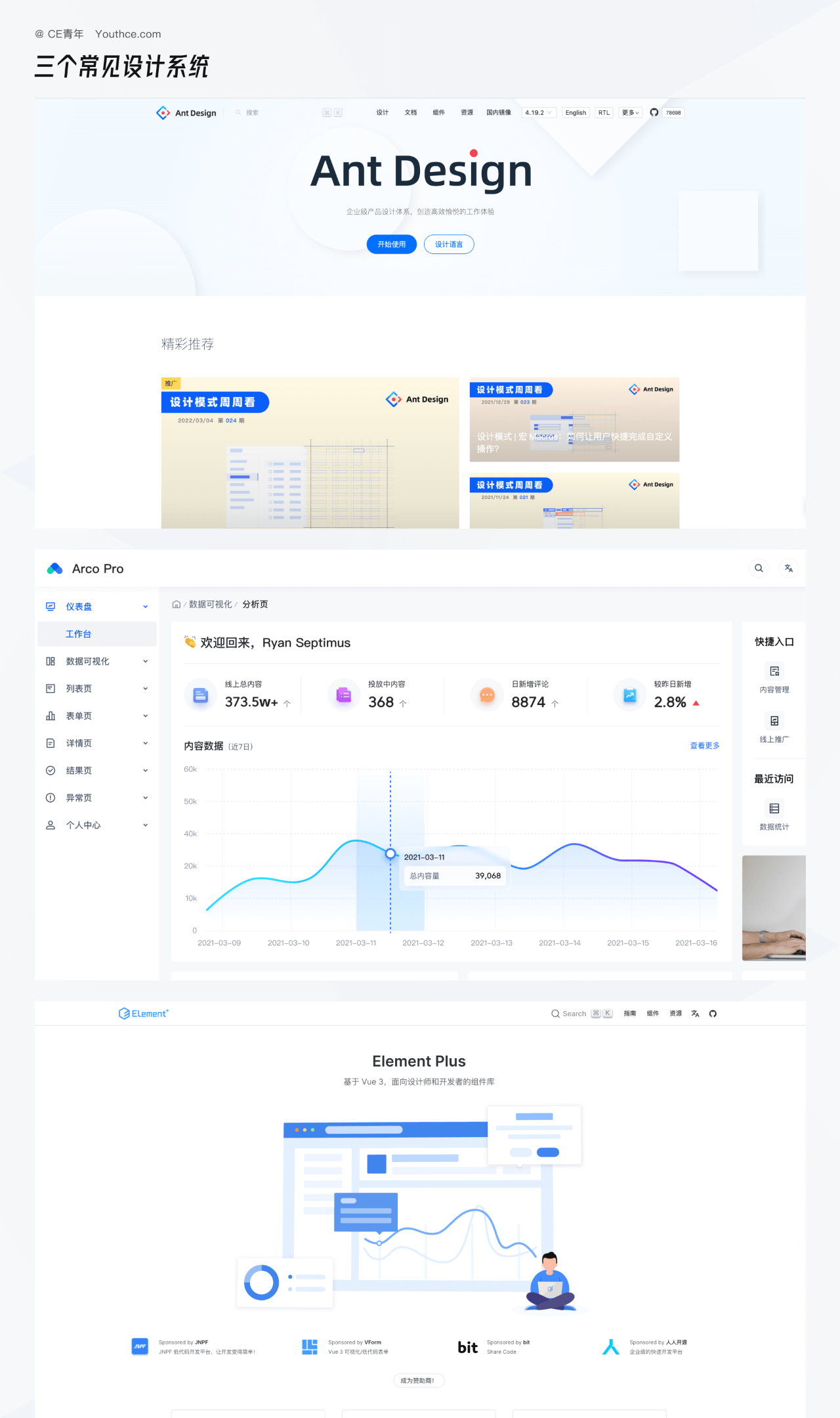Click the GitHub icon in Element Plus header

(x=713, y=1014)
